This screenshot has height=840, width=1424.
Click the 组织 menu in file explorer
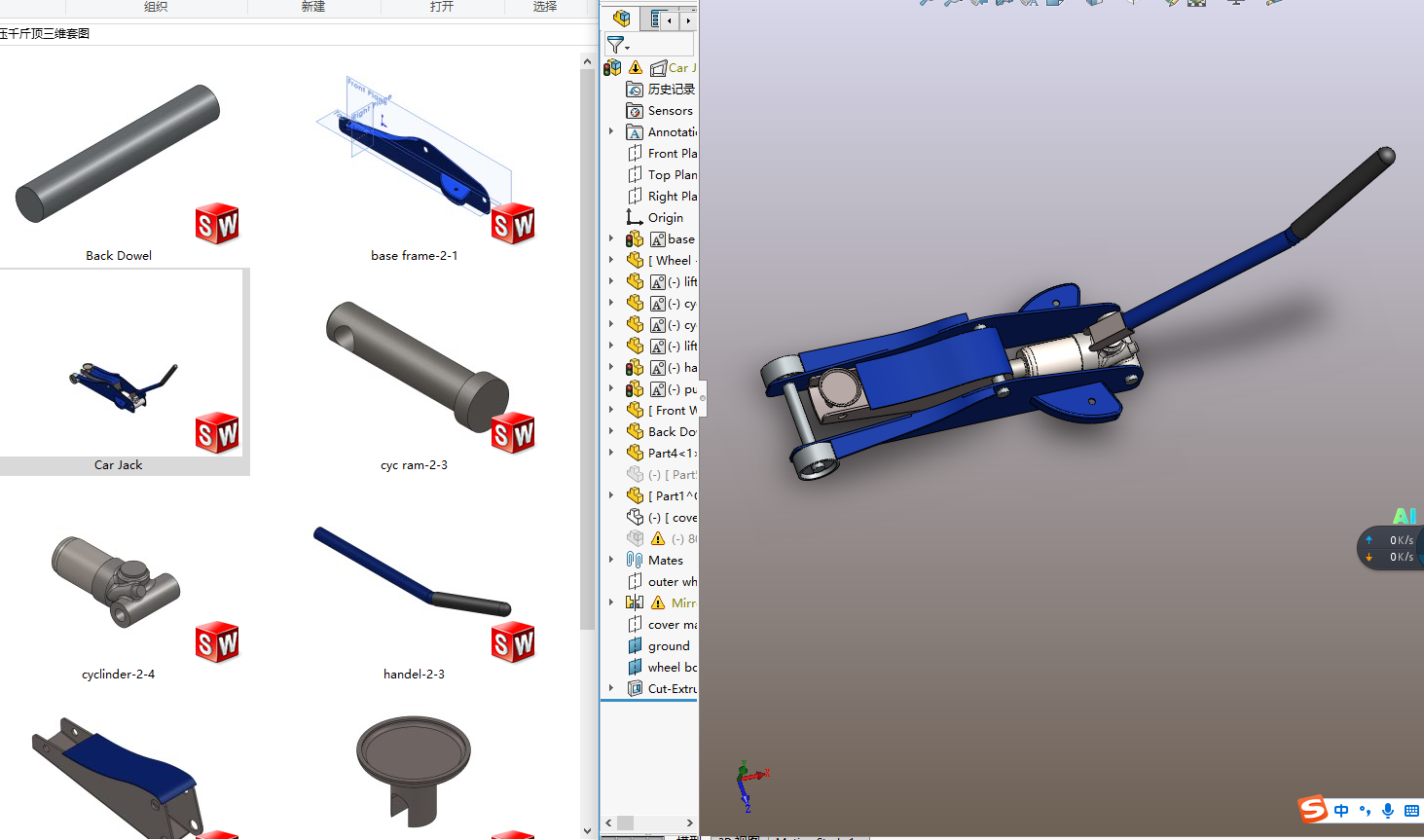click(x=156, y=6)
